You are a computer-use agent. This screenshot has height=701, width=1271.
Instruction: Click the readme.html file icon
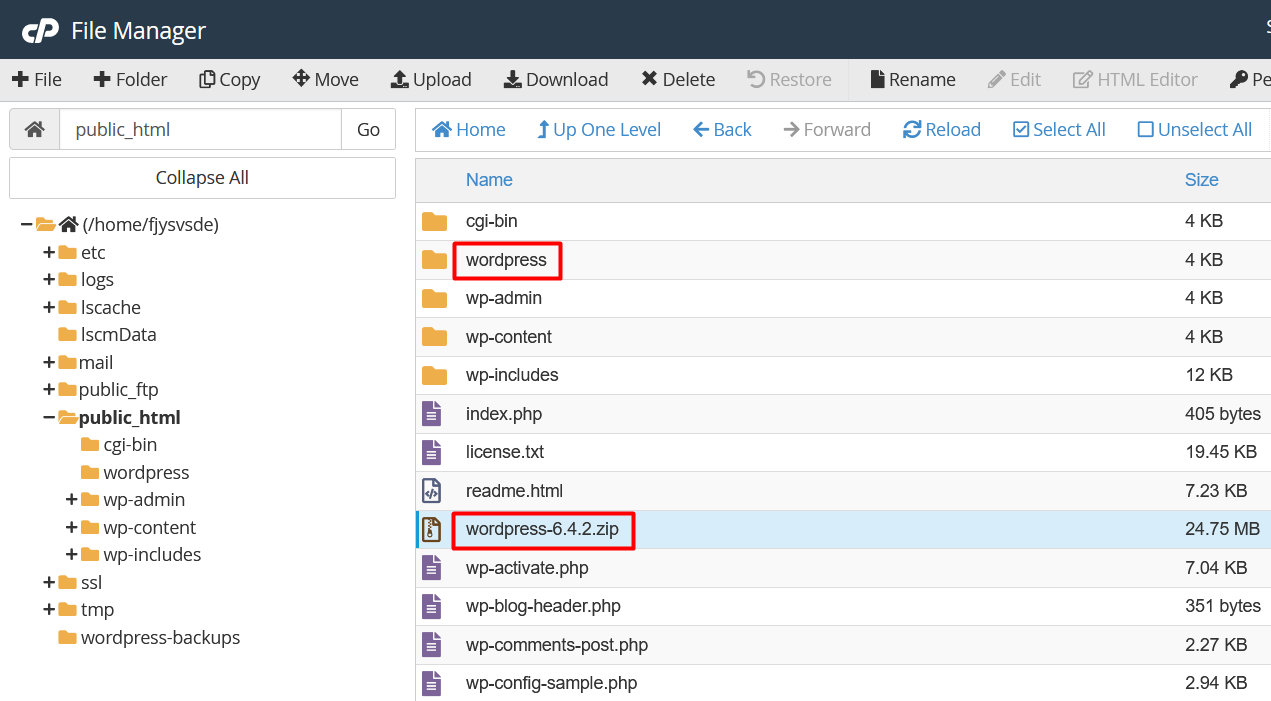pos(432,491)
